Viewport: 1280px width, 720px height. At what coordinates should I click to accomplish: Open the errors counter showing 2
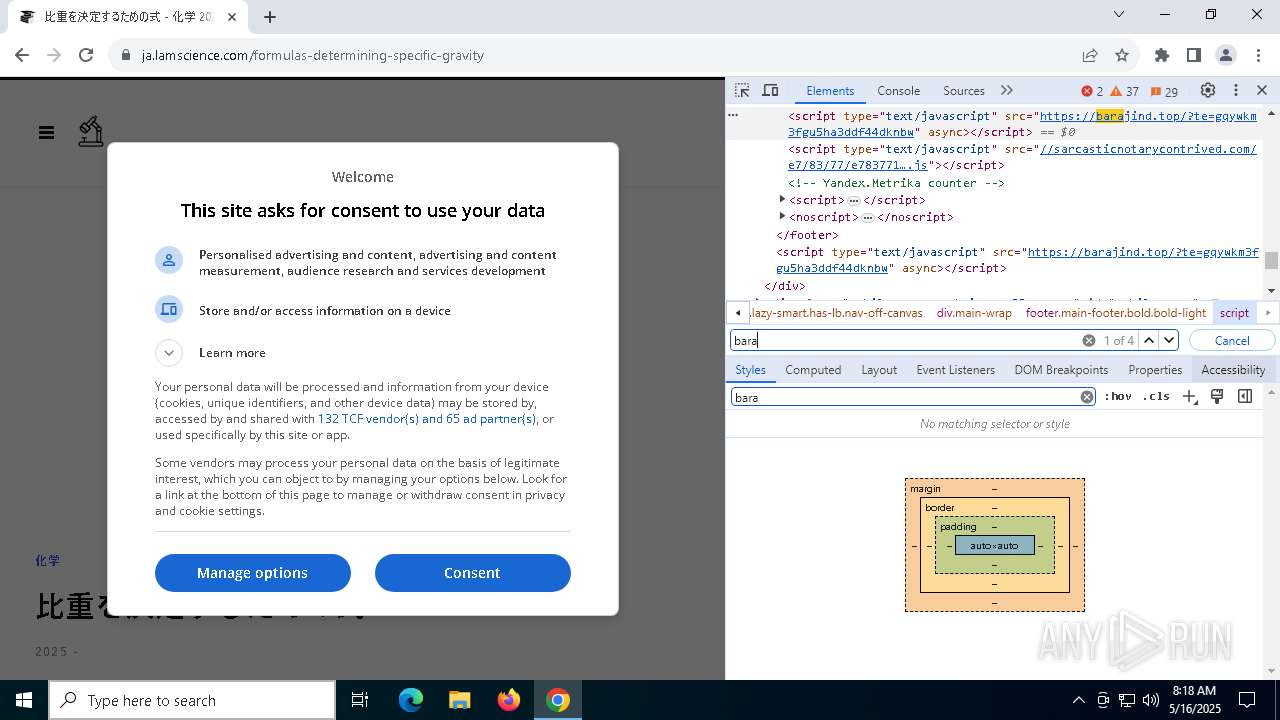pyautogui.click(x=1092, y=91)
